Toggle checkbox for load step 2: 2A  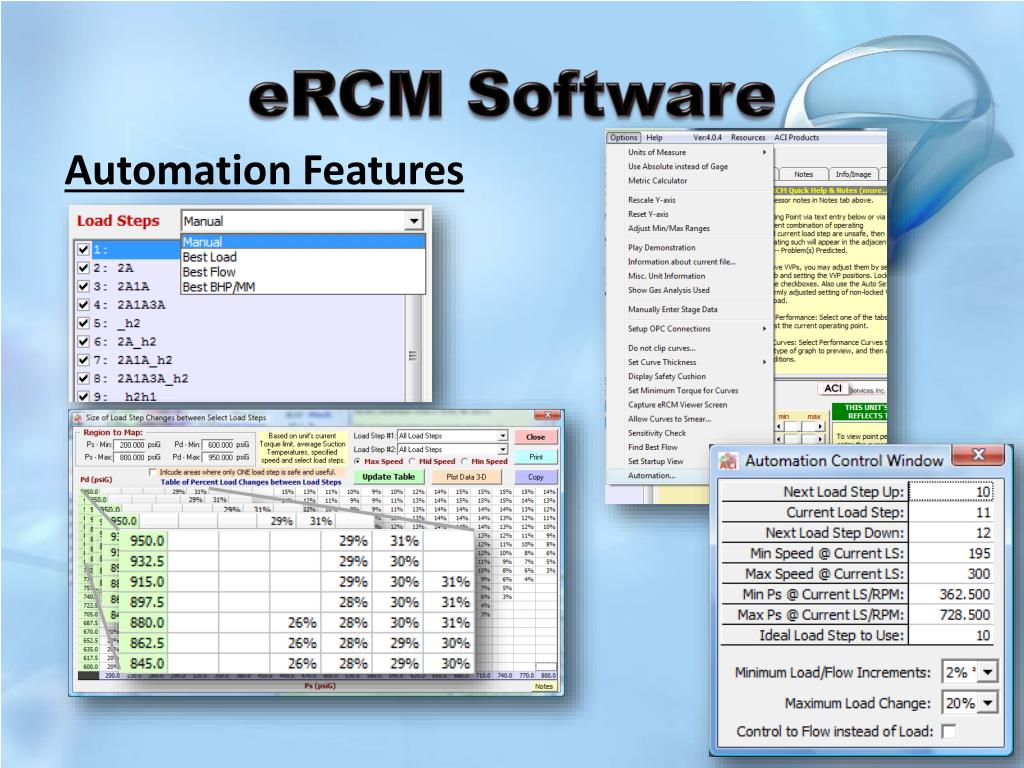(x=83, y=268)
